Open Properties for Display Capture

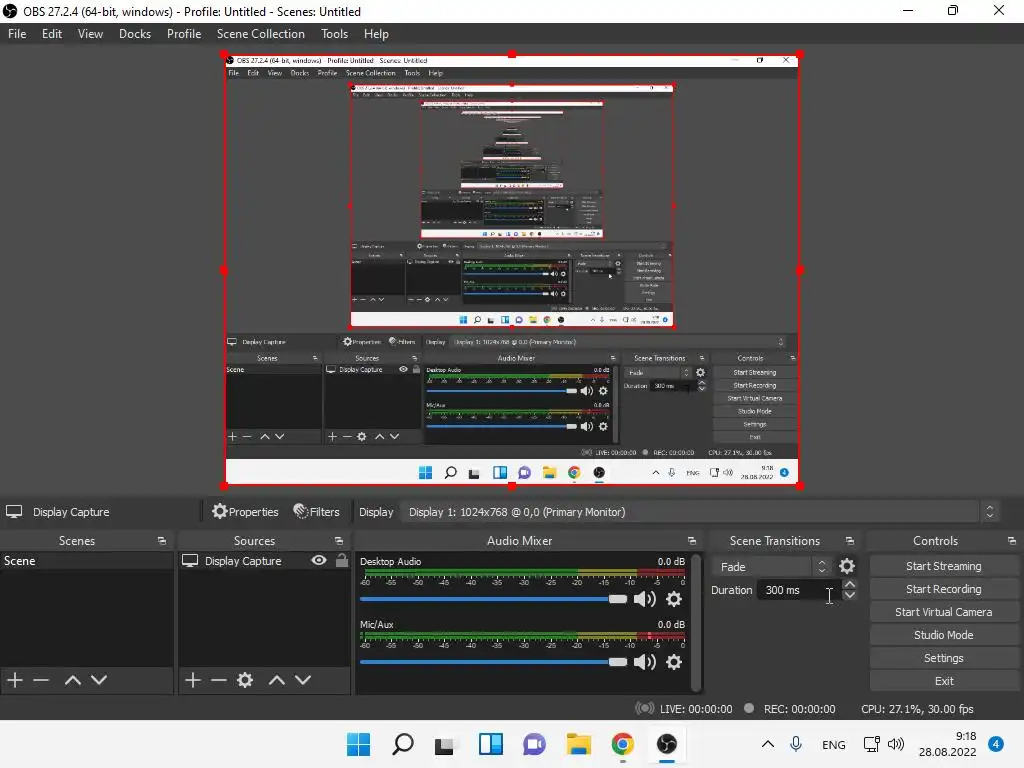pyautogui.click(x=245, y=512)
